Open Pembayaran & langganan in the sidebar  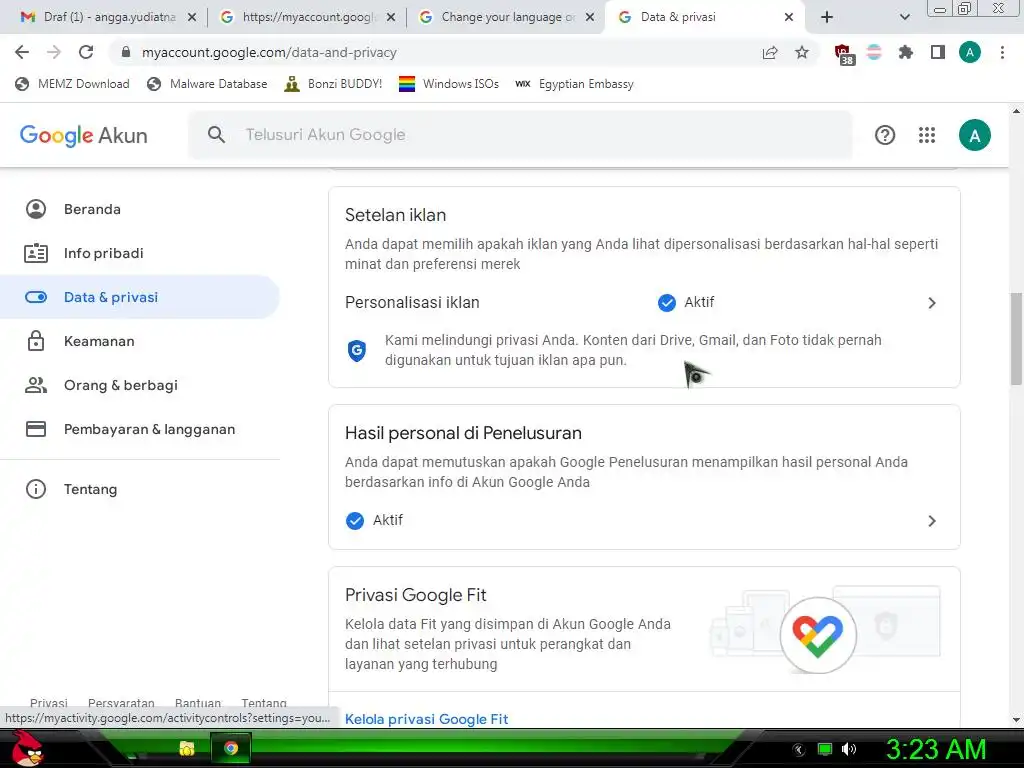(x=140, y=429)
